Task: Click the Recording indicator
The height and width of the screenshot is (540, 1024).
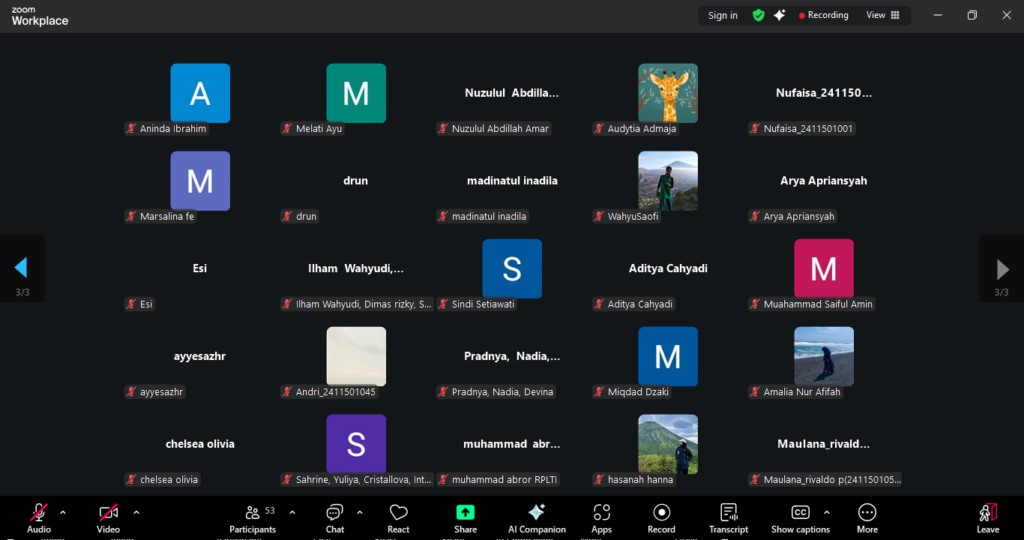Action: point(823,15)
